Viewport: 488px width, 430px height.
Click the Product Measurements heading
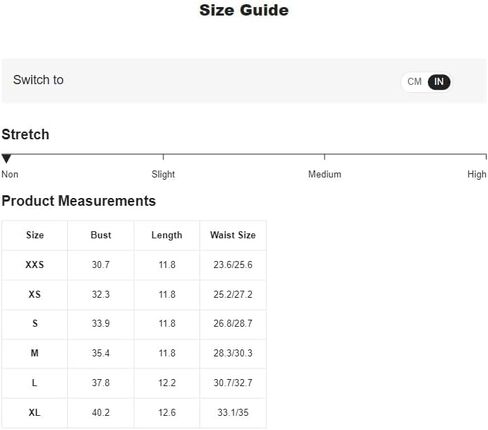[79, 201]
